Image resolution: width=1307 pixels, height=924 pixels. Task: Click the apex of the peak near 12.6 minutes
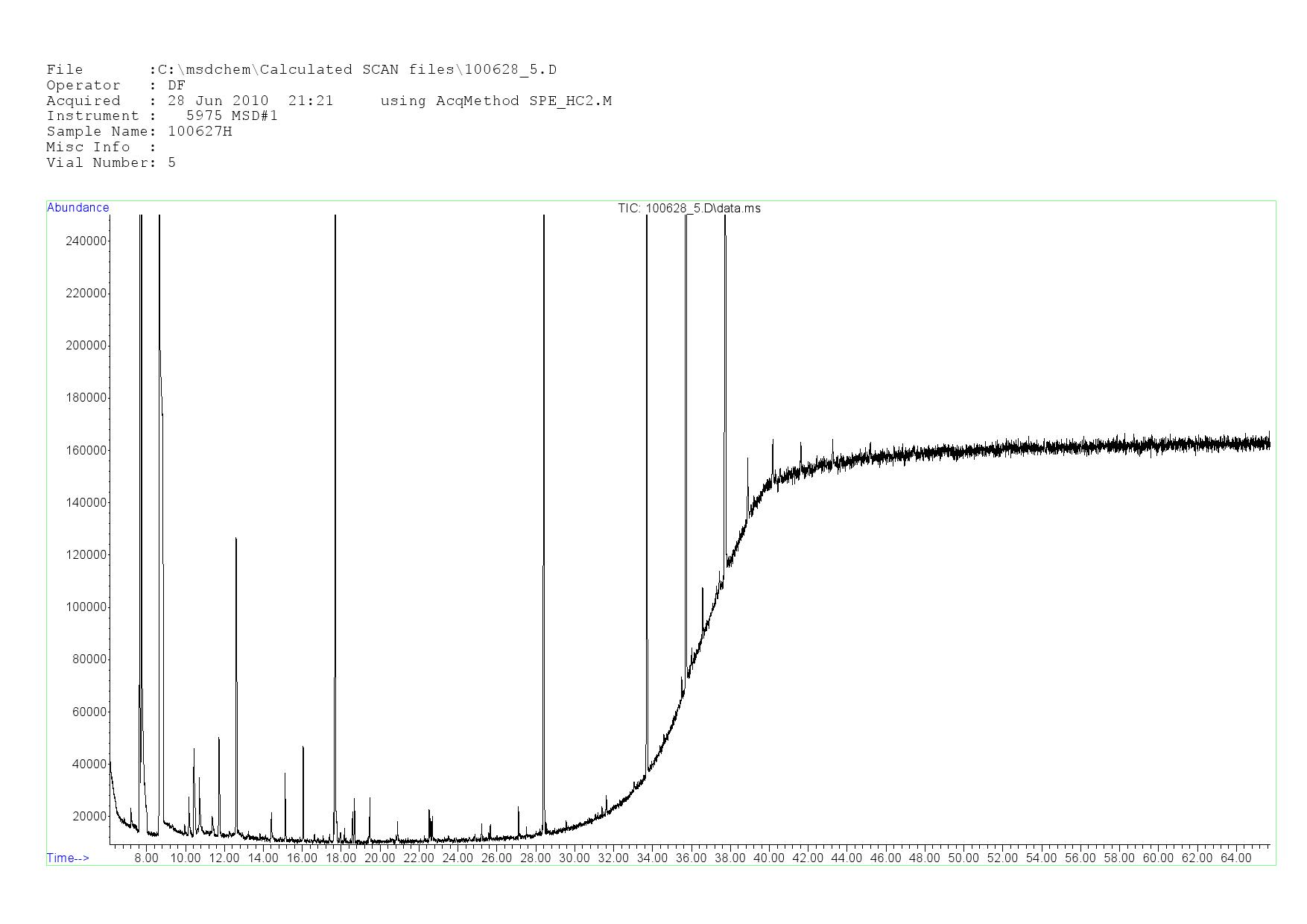pyautogui.click(x=236, y=539)
